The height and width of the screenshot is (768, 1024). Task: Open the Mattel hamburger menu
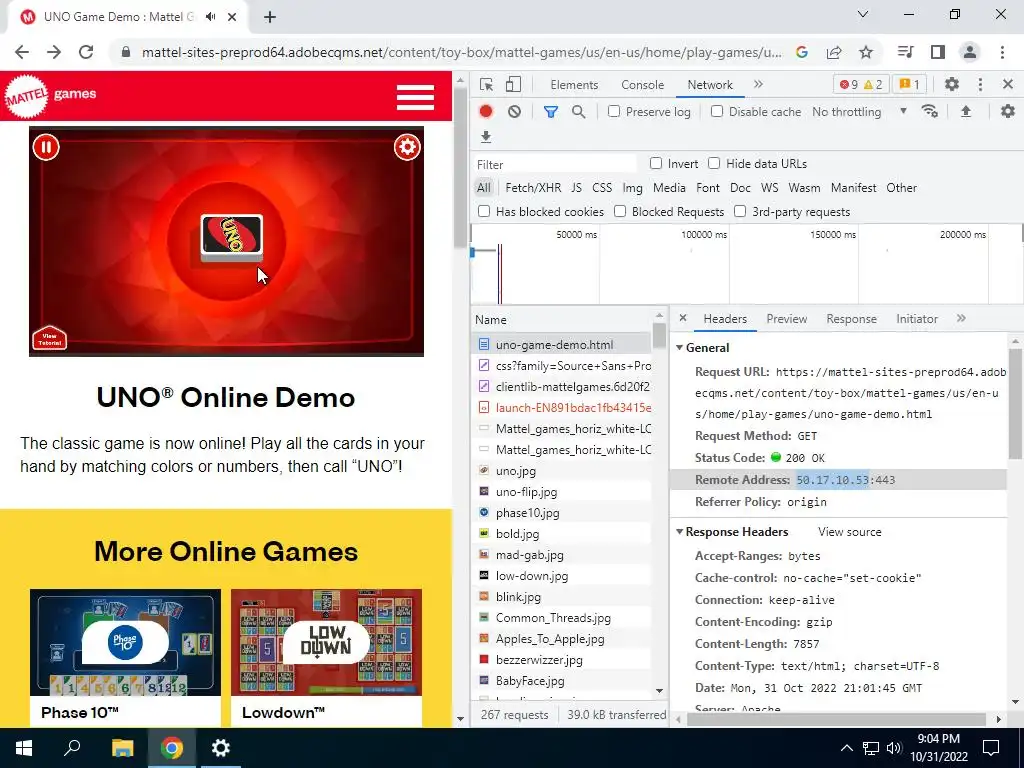tap(415, 97)
